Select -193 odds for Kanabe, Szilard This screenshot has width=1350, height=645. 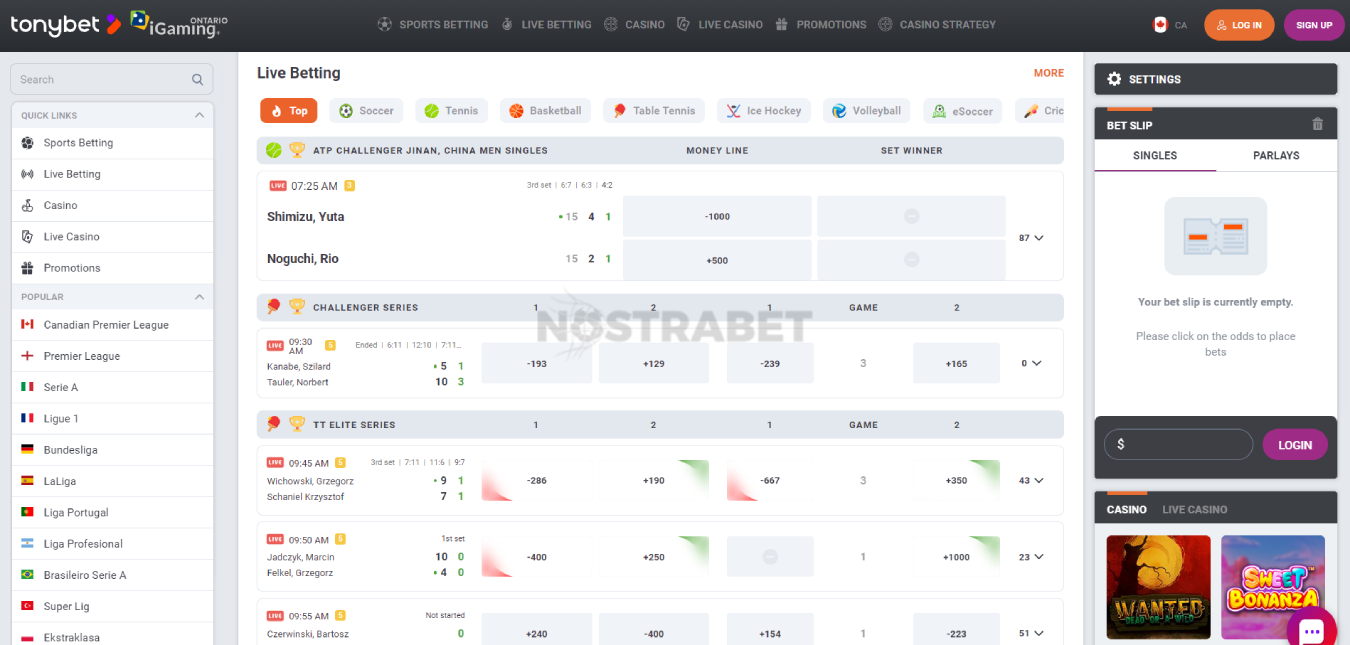tap(537, 363)
